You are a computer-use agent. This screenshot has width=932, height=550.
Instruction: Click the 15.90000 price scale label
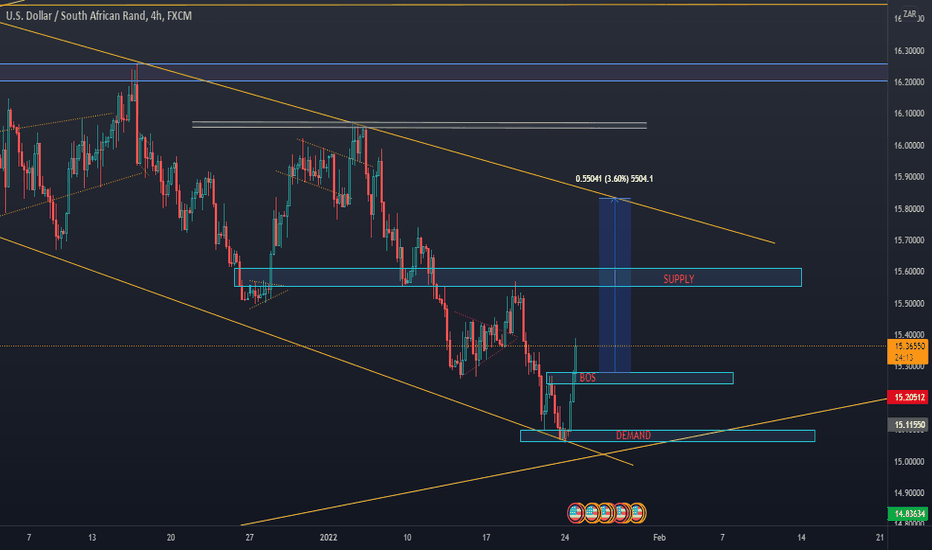click(x=909, y=177)
